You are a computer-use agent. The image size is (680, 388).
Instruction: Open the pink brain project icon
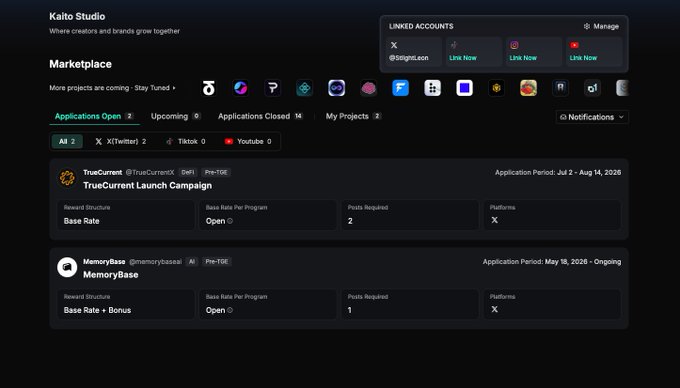[369, 88]
